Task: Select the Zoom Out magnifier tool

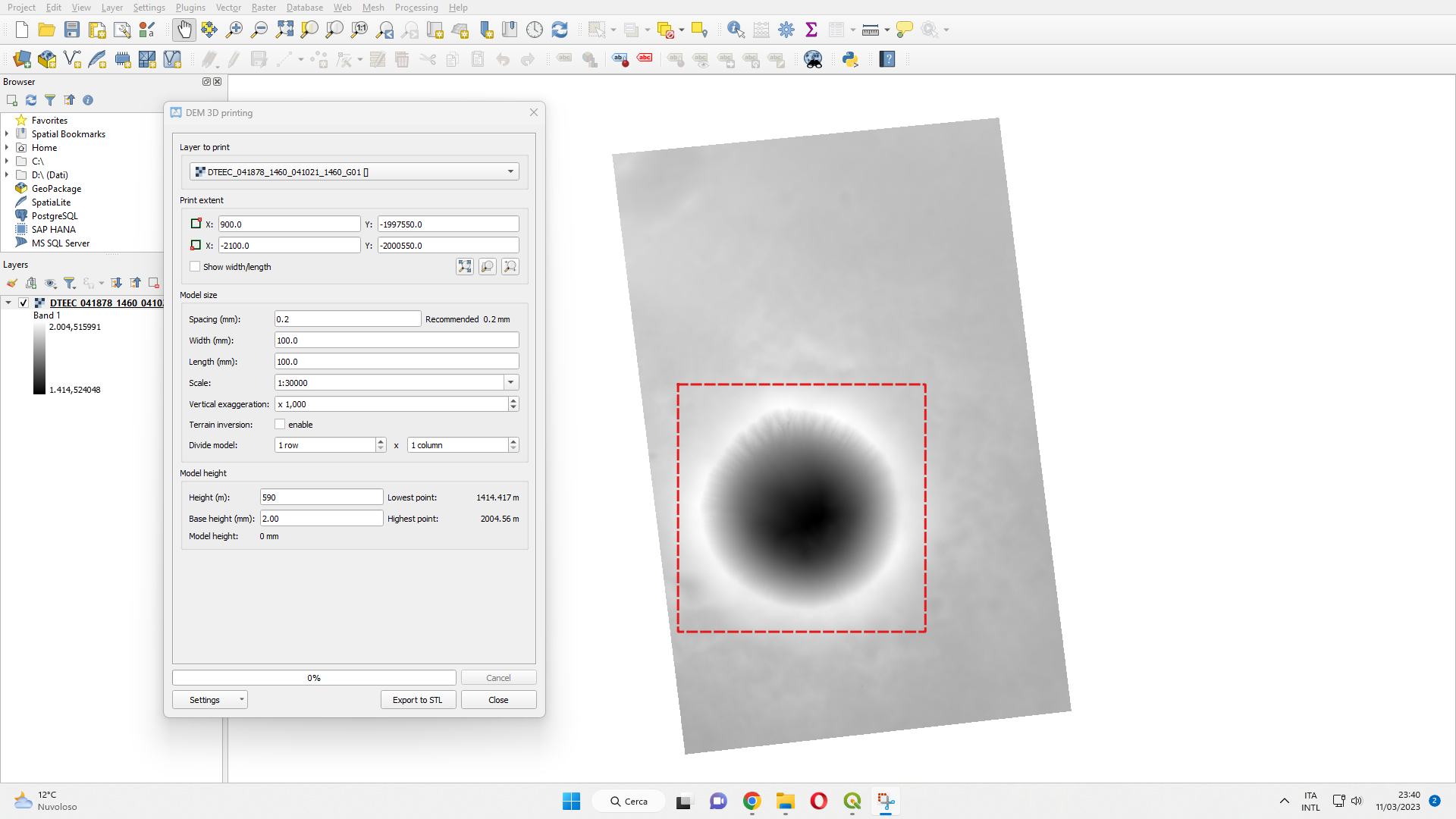Action: (x=259, y=30)
